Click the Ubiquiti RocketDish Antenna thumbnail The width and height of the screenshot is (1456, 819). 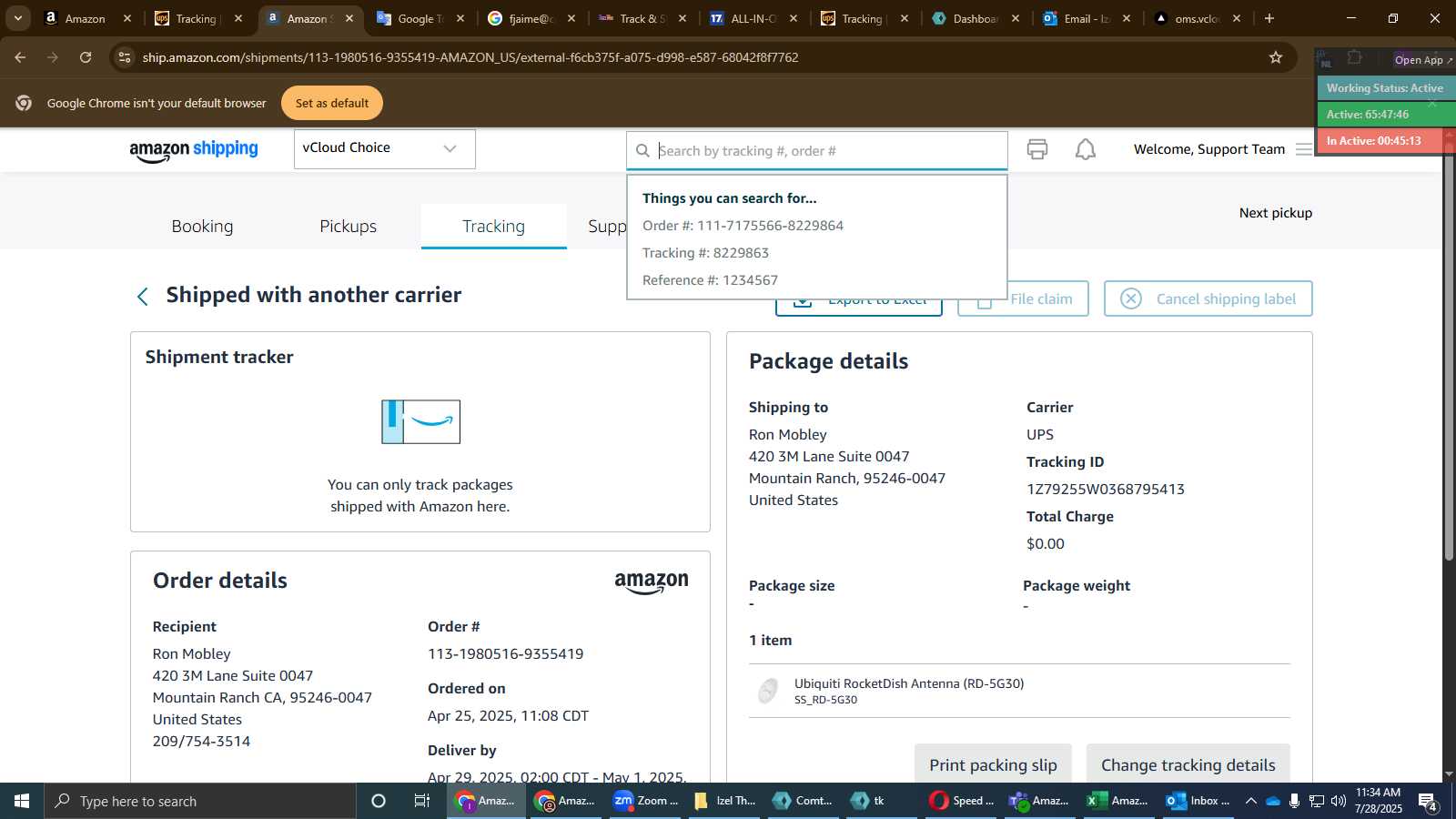[x=768, y=691]
